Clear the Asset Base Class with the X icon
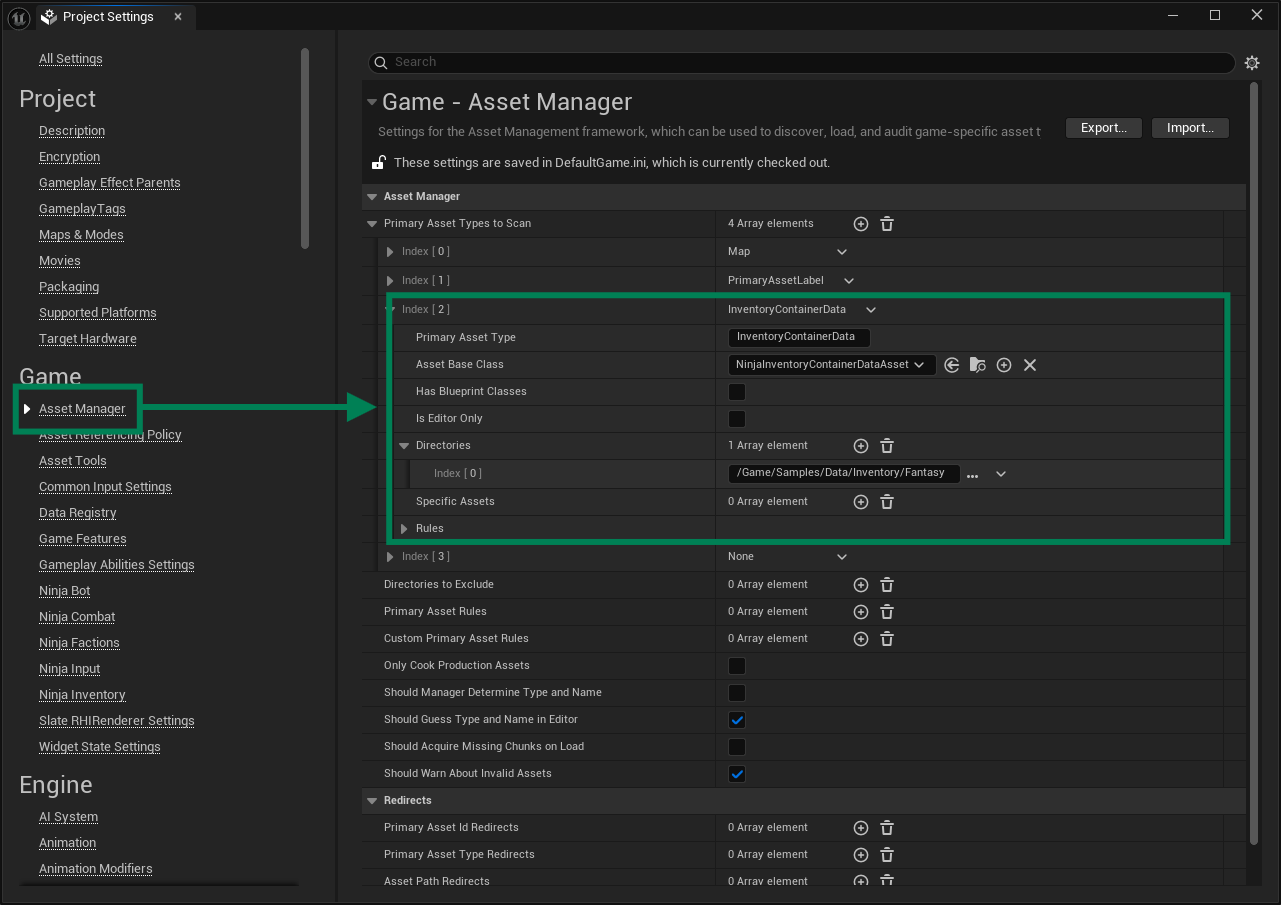 (1030, 364)
